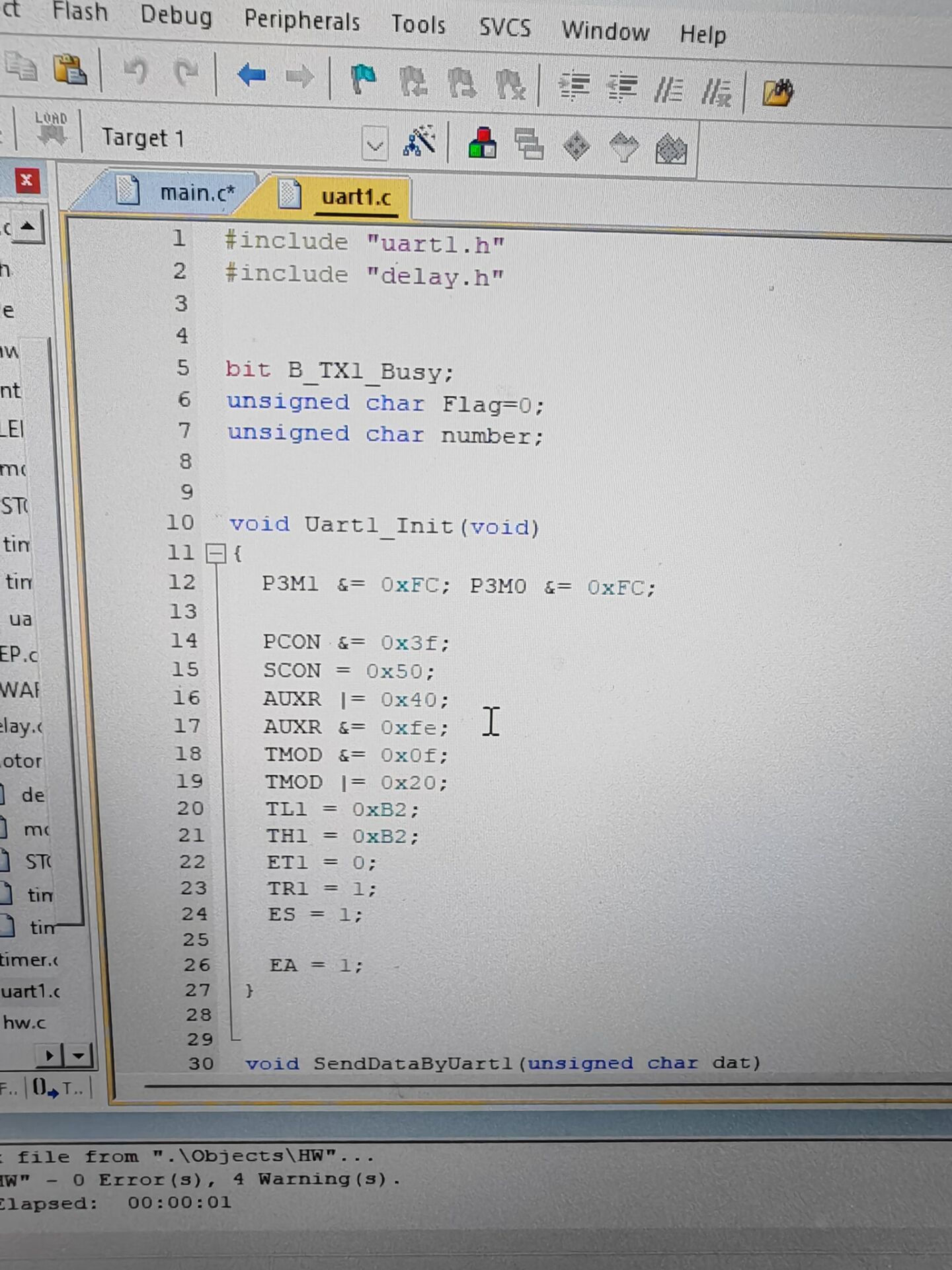Click the '#include "uart1.h"' line
Image resolution: width=952 pixels, height=1270 pixels.
pyautogui.click(x=365, y=243)
